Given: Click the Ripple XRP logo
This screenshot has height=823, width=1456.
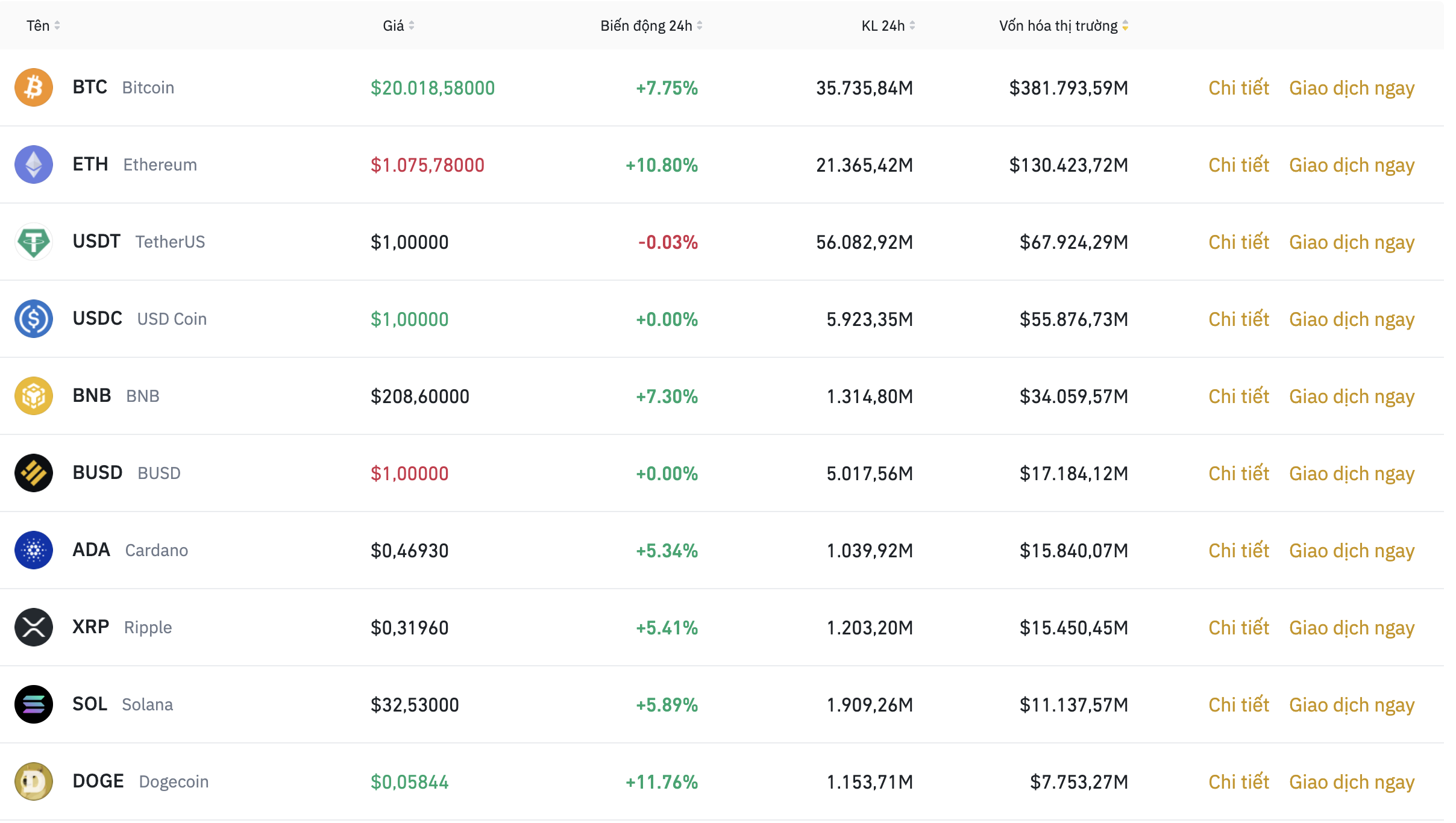Looking at the screenshot, I should click(x=34, y=627).
